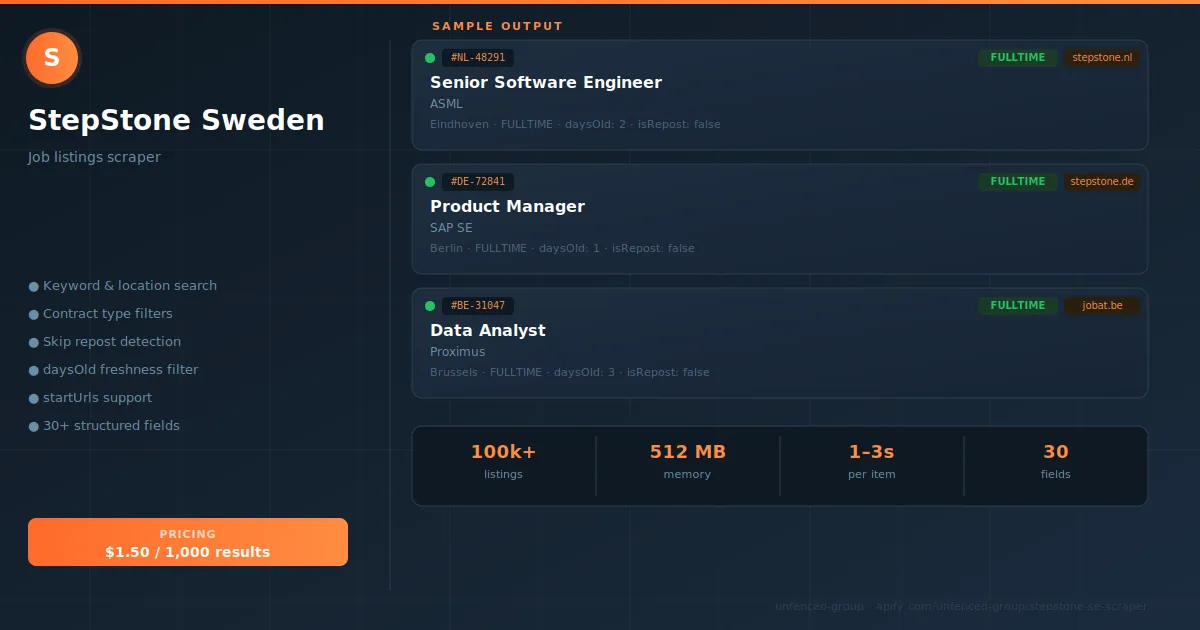
Task: Click the Berlin job details line
Action: tap(562, 249)
